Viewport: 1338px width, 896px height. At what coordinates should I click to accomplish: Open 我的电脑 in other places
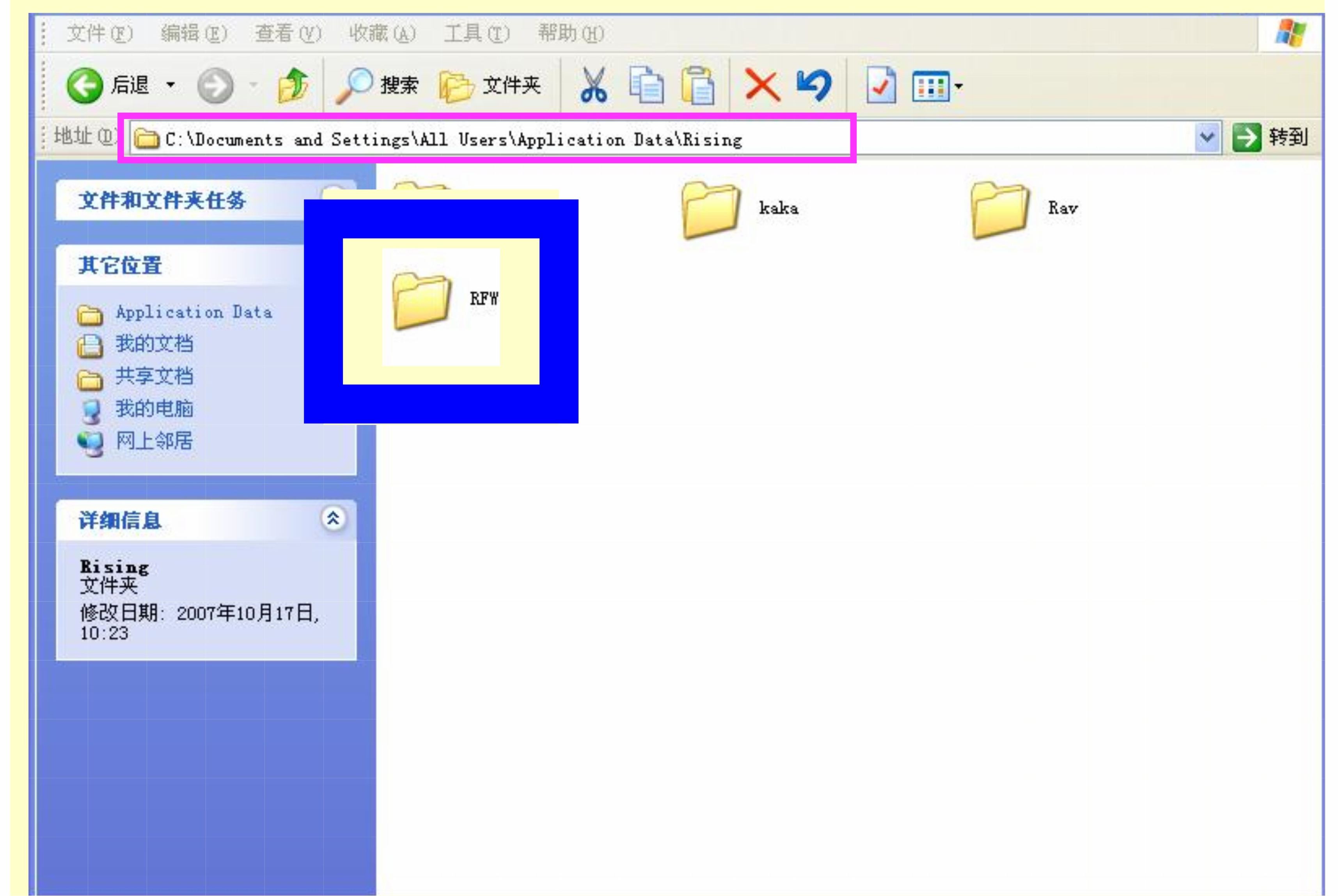point(154,409)
